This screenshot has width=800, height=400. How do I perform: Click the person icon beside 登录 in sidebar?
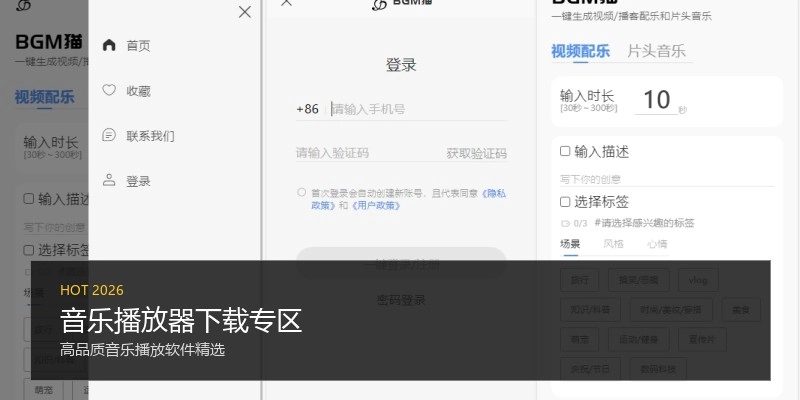click(109, 180)
